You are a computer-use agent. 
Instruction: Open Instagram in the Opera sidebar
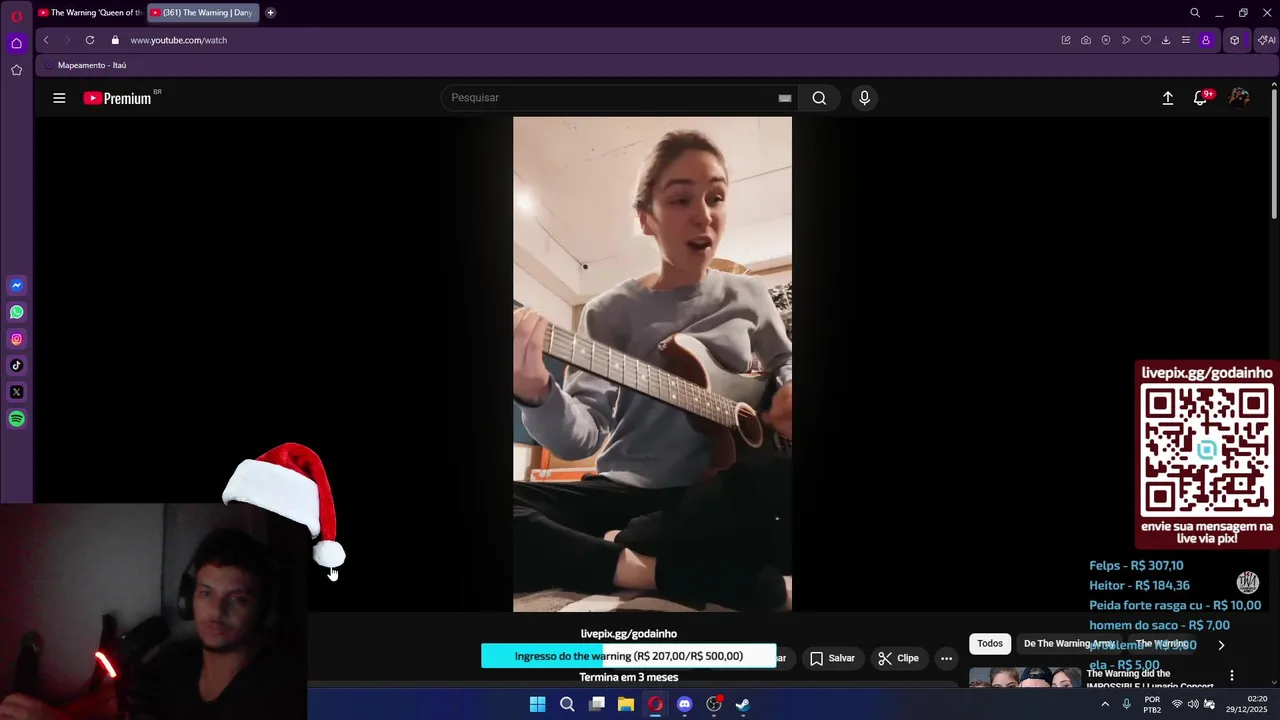point(16,339)
